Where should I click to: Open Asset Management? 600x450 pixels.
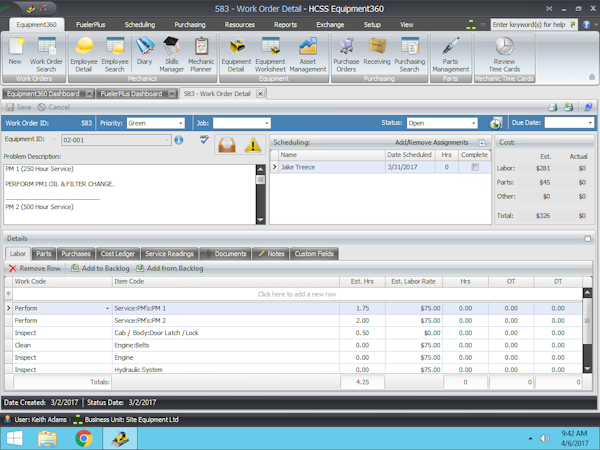click(308, 55)
